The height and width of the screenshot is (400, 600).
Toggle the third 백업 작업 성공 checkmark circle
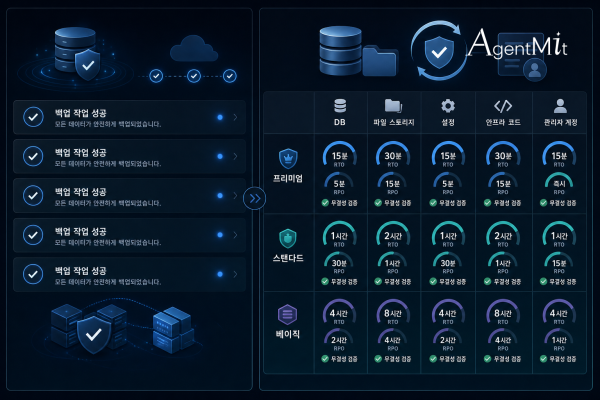click(33, 196)
